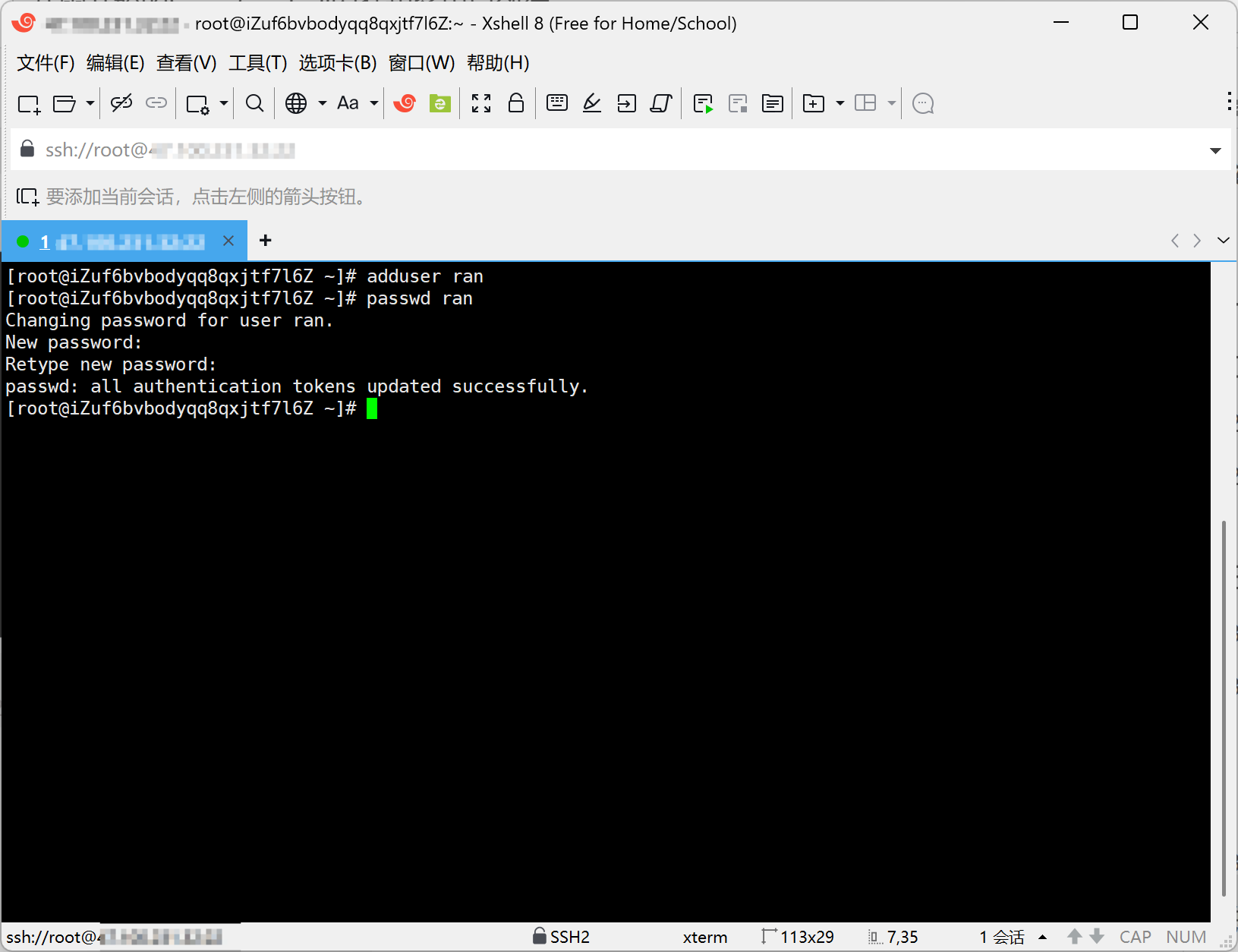Image resolution: width=1238 pixels, height=952 pixels.
Task: Click the add current session arrow button
Action: [27, 197]
